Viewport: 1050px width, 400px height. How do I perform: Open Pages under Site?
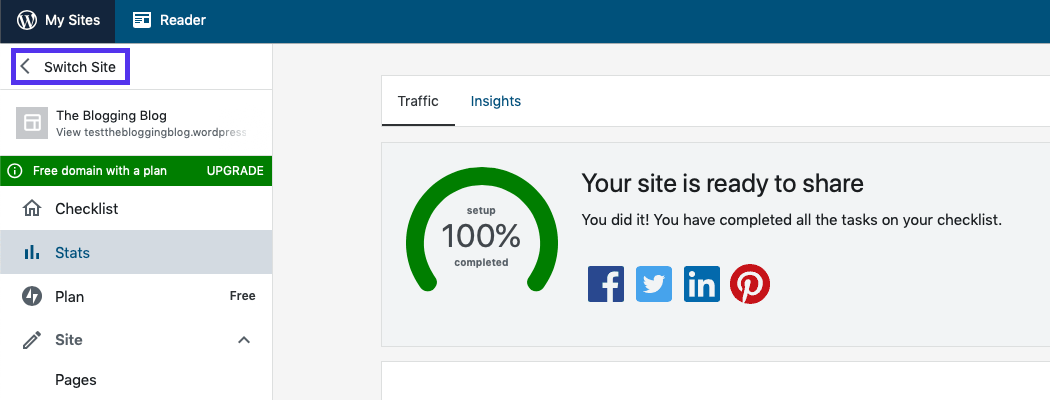[x=76, y=380]
